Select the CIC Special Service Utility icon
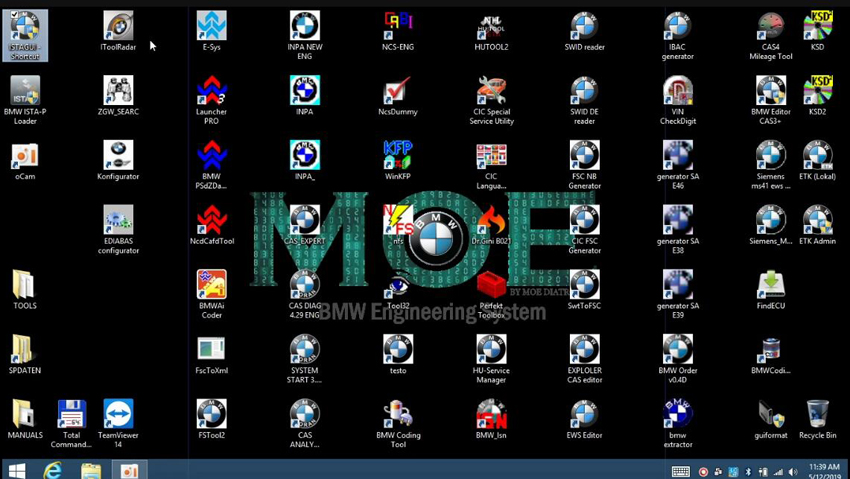 click(x=491, y=100)
